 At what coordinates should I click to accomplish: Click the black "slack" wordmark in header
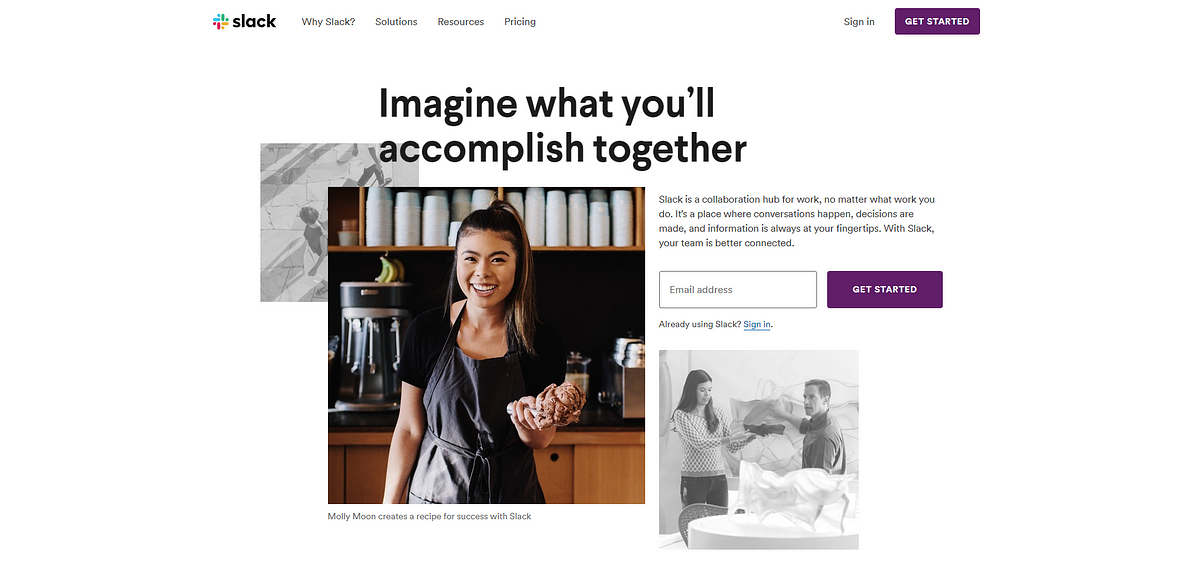coord(254,21)
